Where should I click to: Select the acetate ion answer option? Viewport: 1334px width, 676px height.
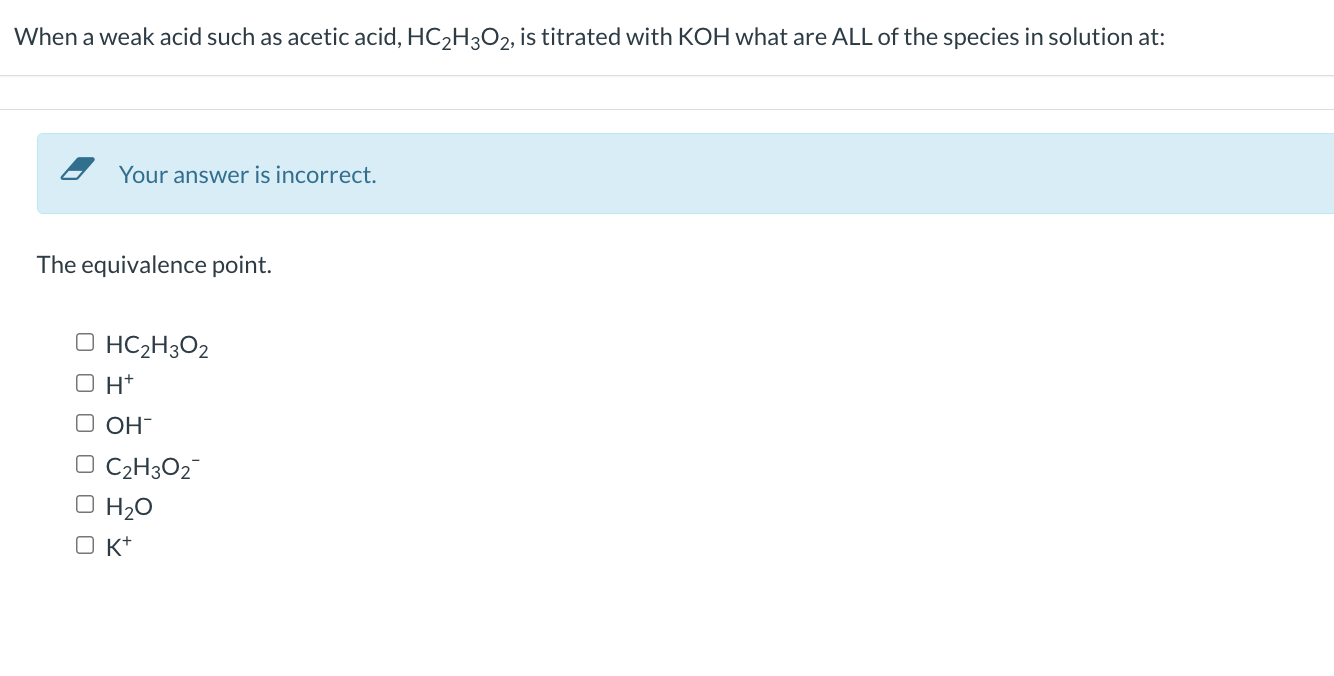tap(85, 462)
